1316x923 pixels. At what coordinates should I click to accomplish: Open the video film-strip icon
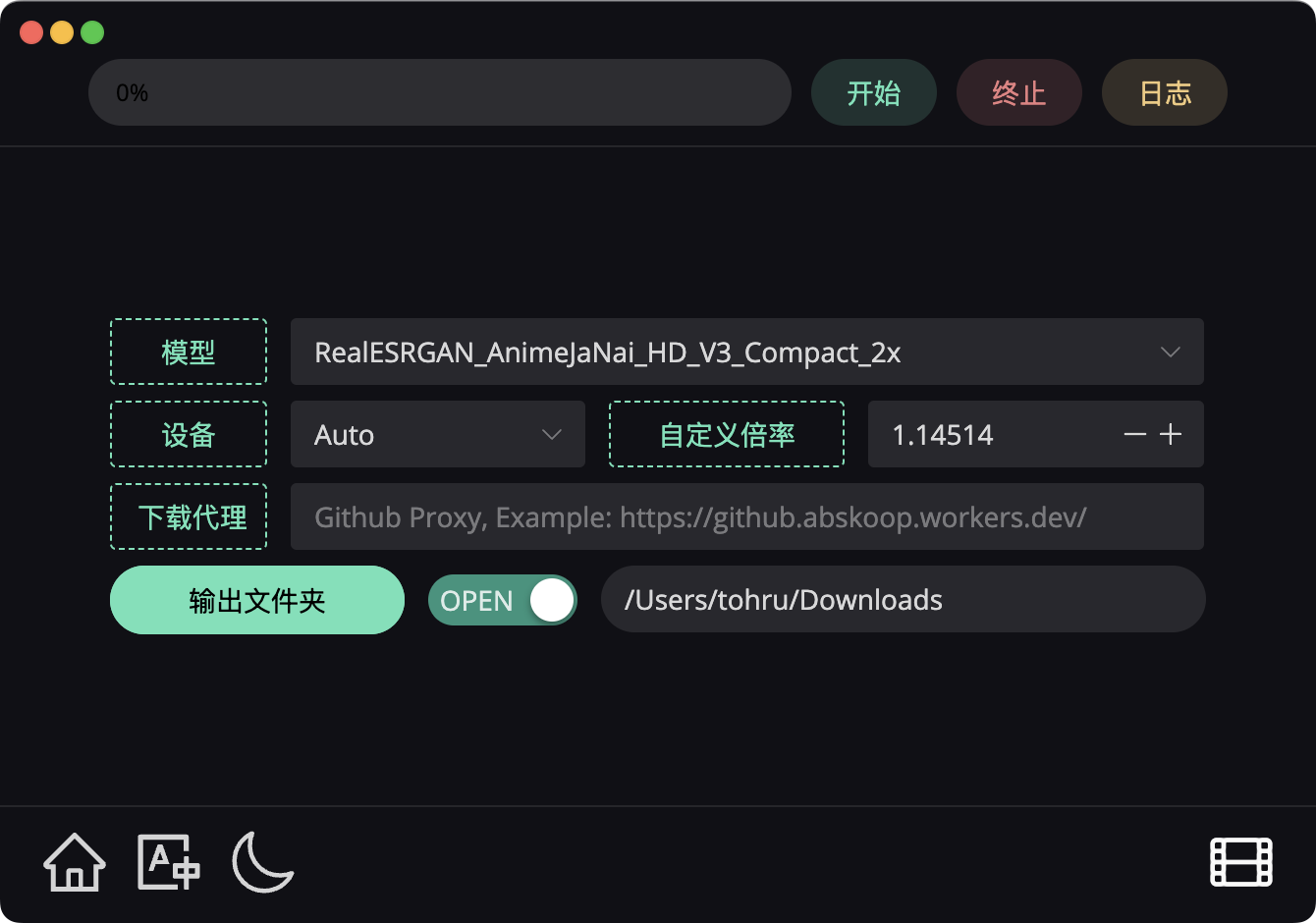1241,862
